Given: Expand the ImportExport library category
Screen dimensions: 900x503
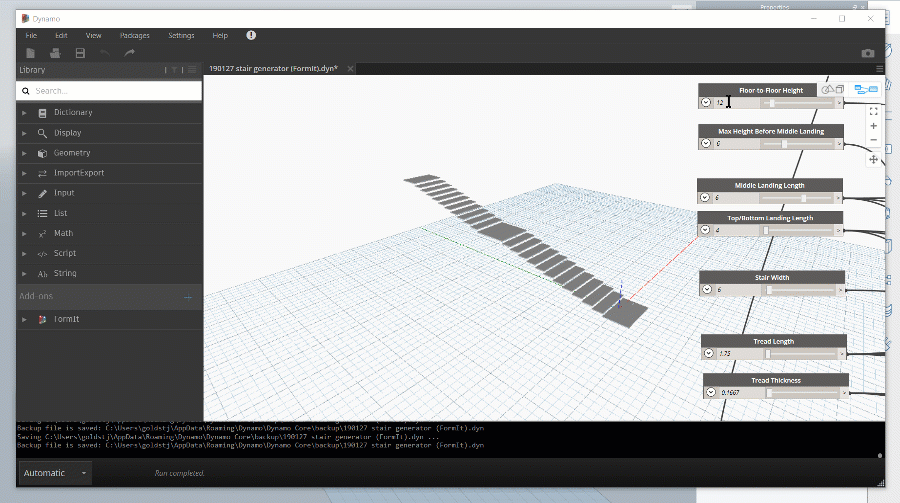Looking at the screenshot, I should click(x=24, y=173).
